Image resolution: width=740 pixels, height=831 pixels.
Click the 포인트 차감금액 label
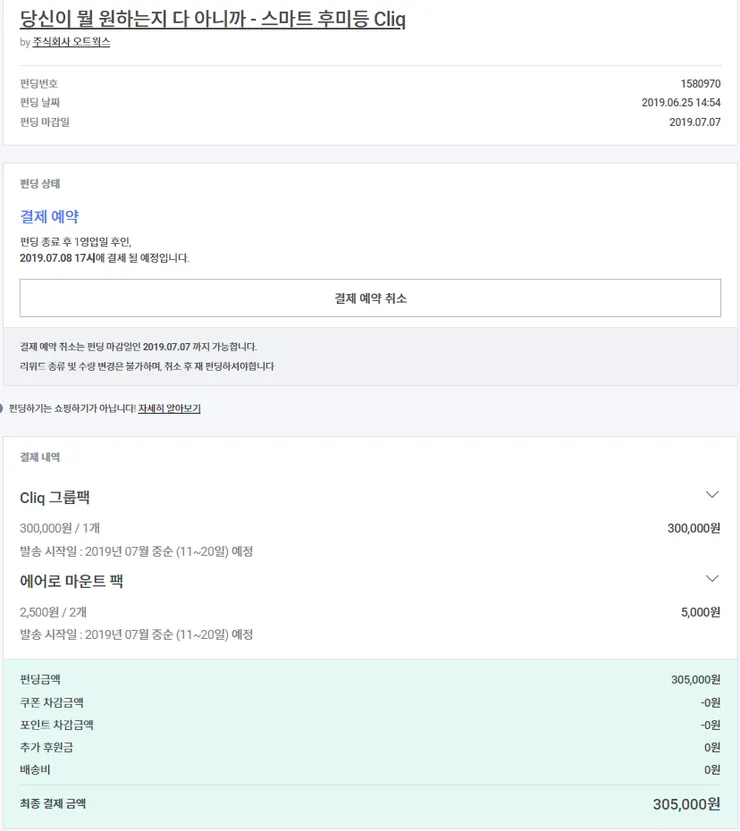pyautogui.click(x=56, y=725)
